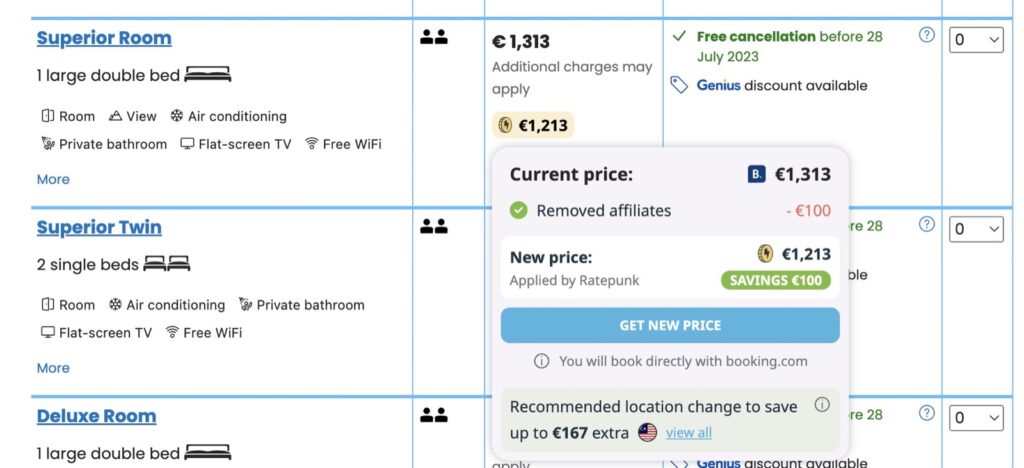This screenshot has height=468, width=1024.
Task: Open Superior Twin quantity dropdown
Action: pos(976,229)
